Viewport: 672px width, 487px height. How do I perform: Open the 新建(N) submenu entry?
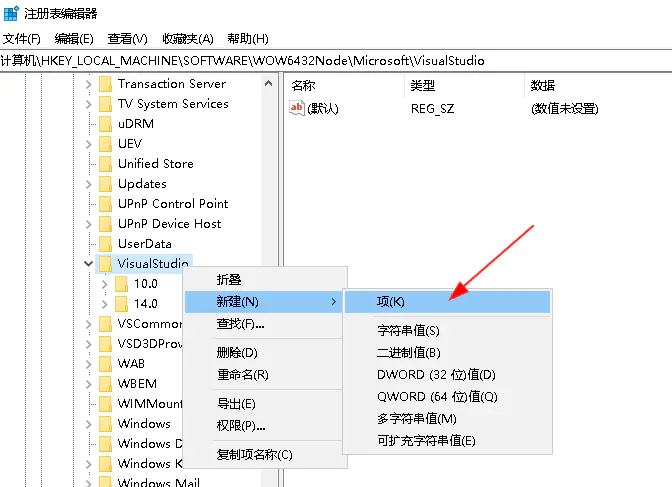point(264,302)
